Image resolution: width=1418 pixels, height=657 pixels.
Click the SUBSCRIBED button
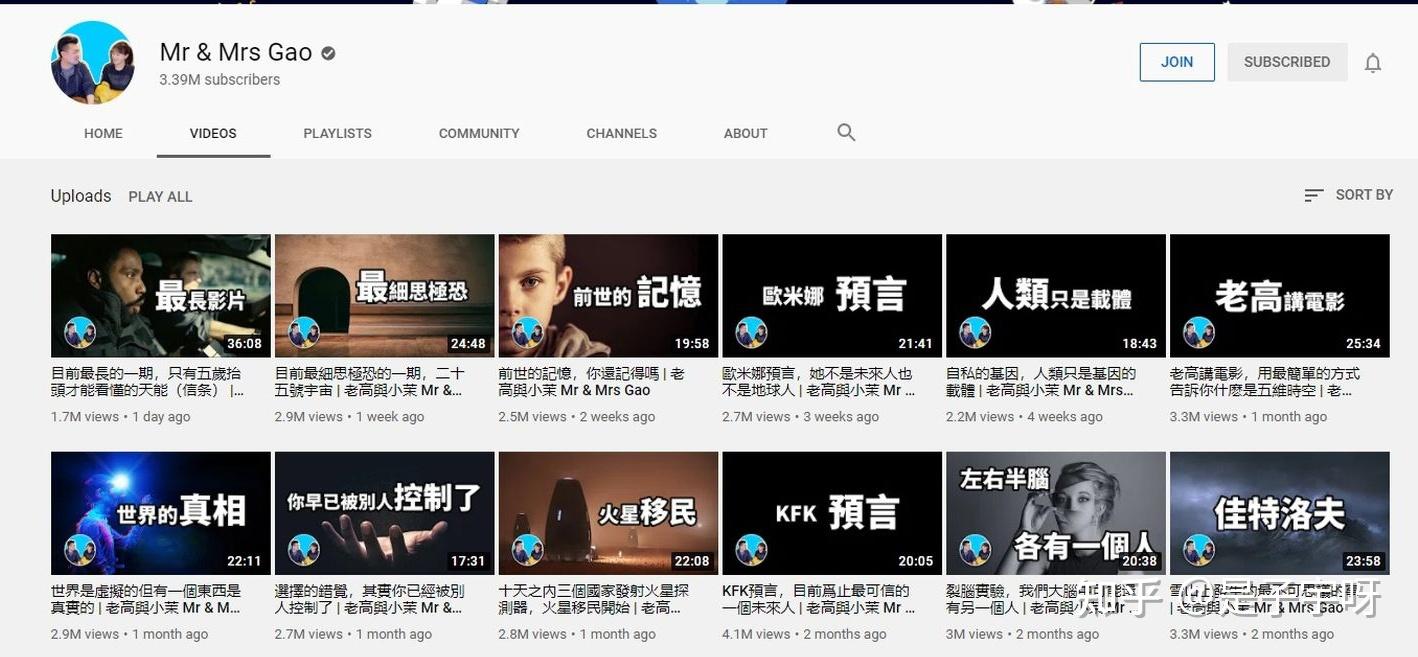tap(1287, 62)
